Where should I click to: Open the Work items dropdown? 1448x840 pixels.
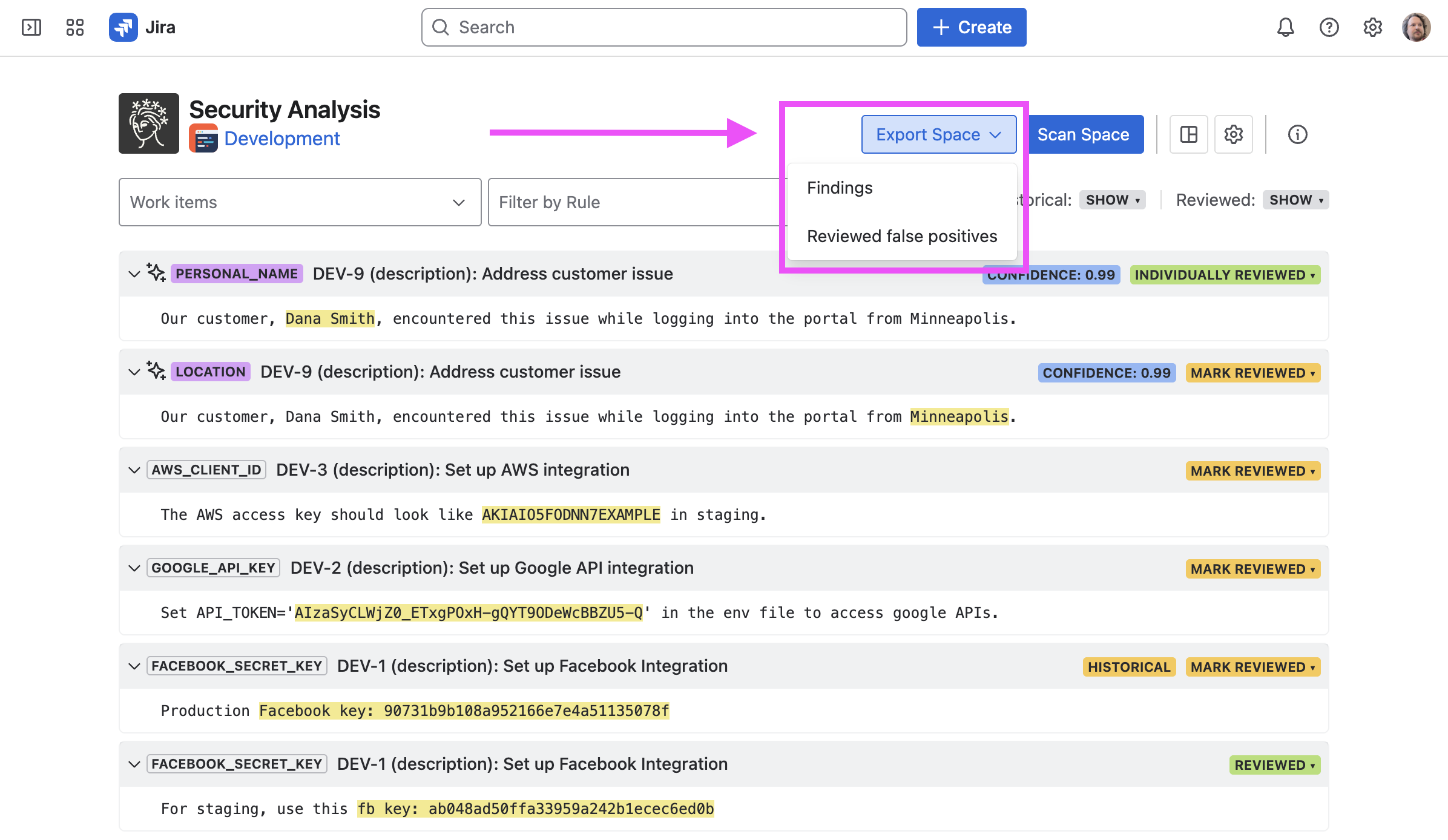(x=300, y=202)
